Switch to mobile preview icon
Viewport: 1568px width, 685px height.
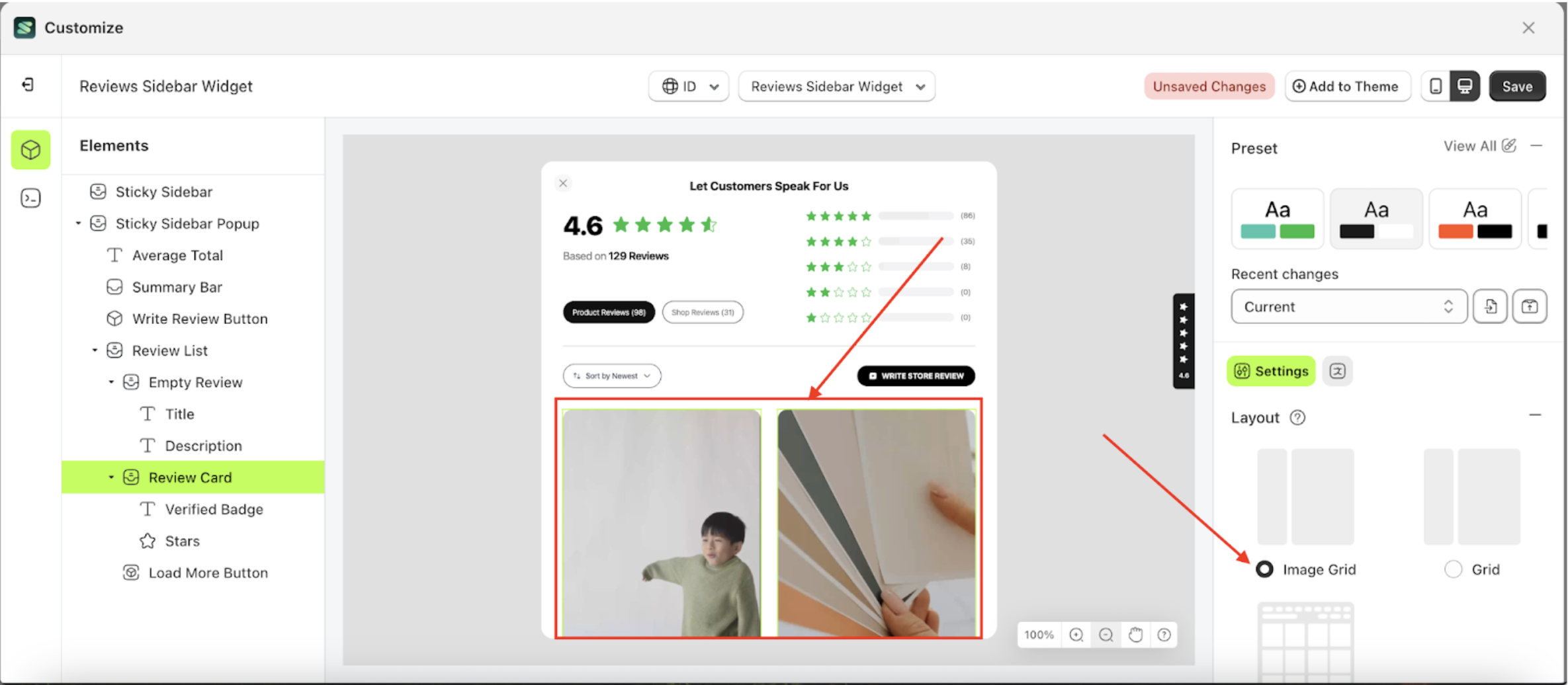(x=1436, y=87)
